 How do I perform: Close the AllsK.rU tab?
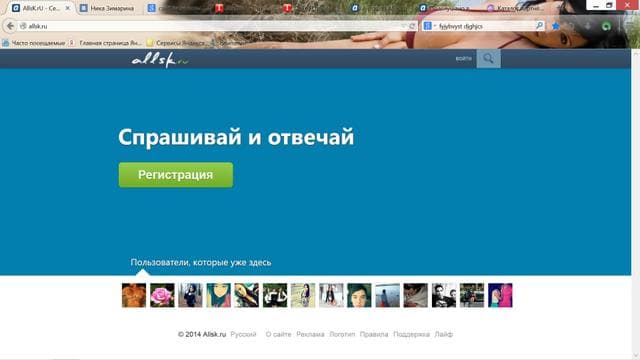point(68,8)
